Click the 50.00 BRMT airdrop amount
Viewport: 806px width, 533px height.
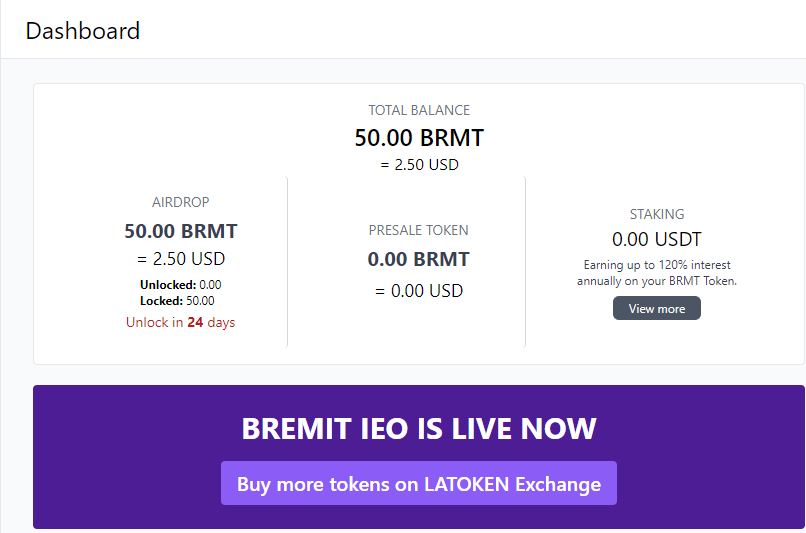click(x=181, y=231)
